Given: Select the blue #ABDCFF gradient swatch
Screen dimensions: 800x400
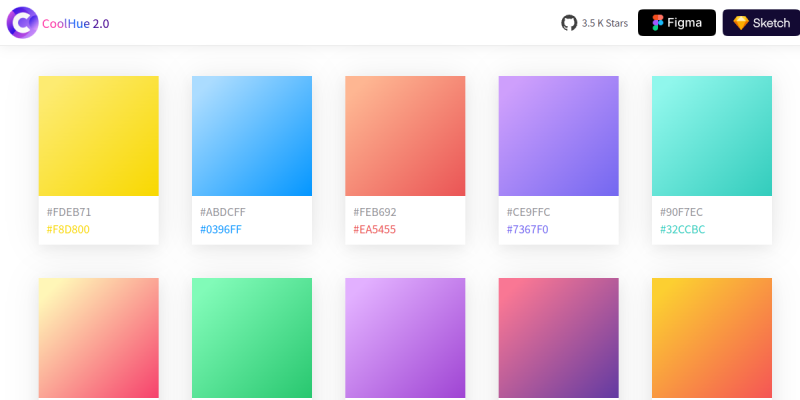Looking at the screenshot, I should [252, 136].
